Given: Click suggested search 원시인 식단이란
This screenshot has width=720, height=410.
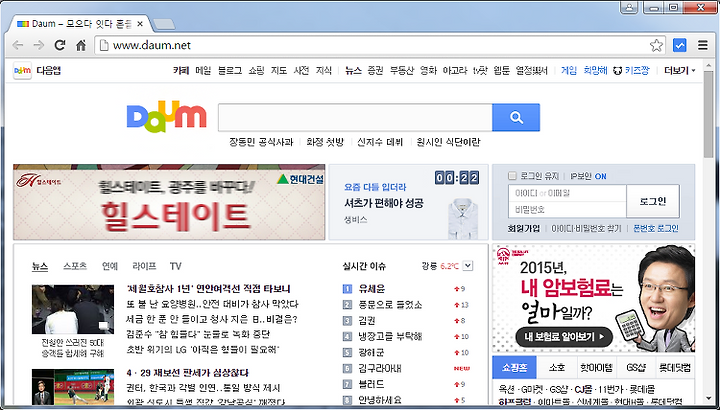Looking at the screenshot, I should (448, 142).
